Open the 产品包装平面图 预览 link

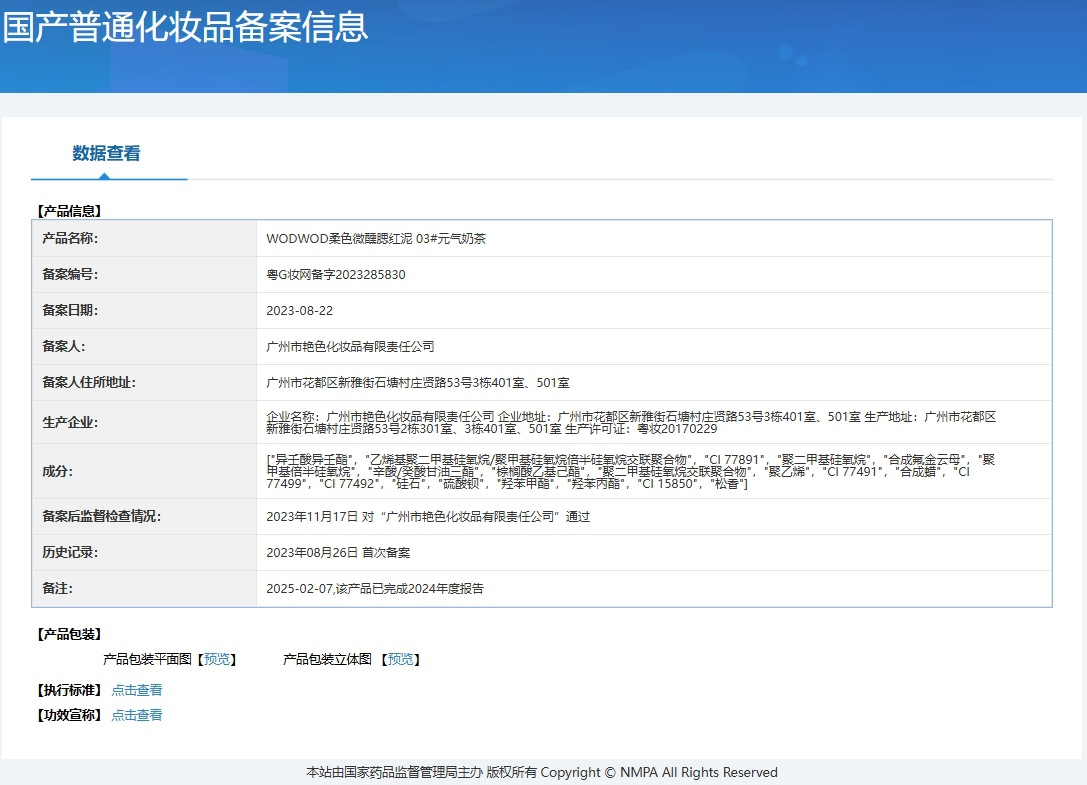(x=217, y=659)
